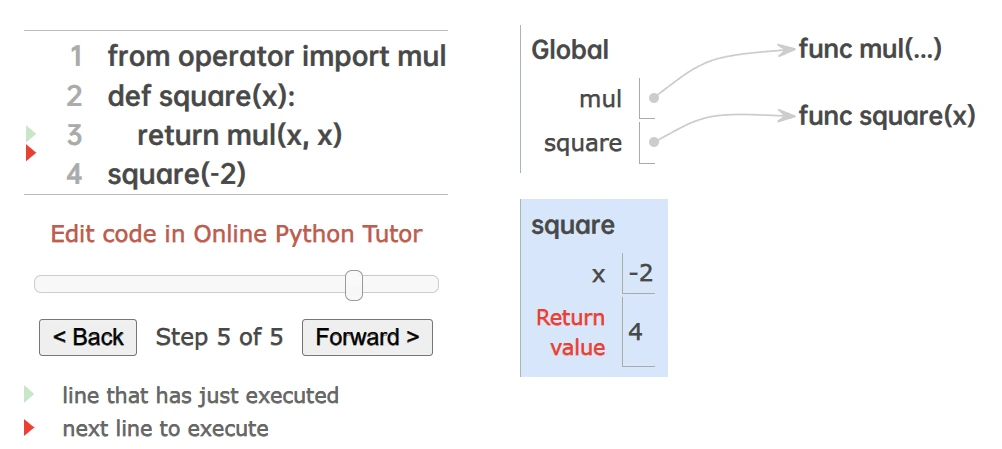Click the execution step slider handle

pyautogui.click(x=353, y=285)
